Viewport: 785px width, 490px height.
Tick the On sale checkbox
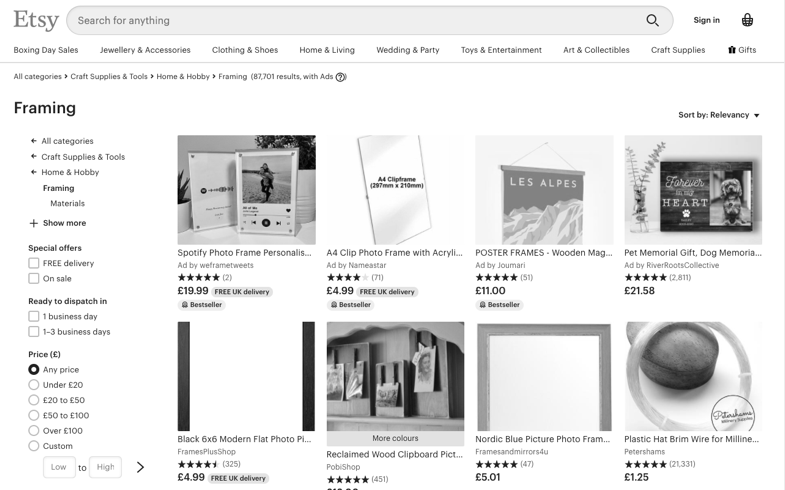pyautogui.click(x=34, y=279)
